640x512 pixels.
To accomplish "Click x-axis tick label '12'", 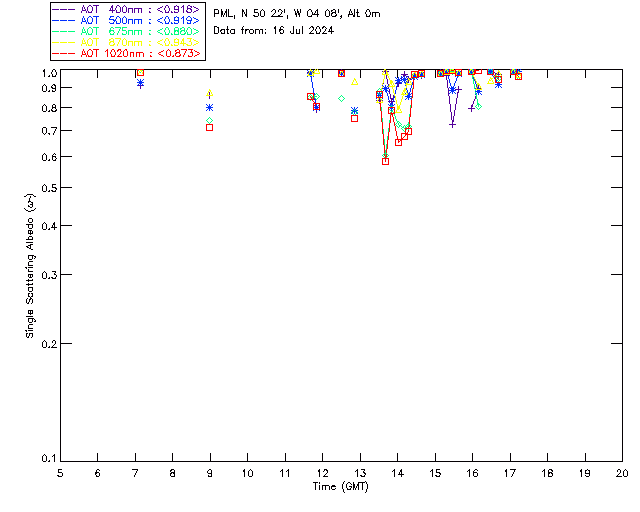I will pos(322,473).
